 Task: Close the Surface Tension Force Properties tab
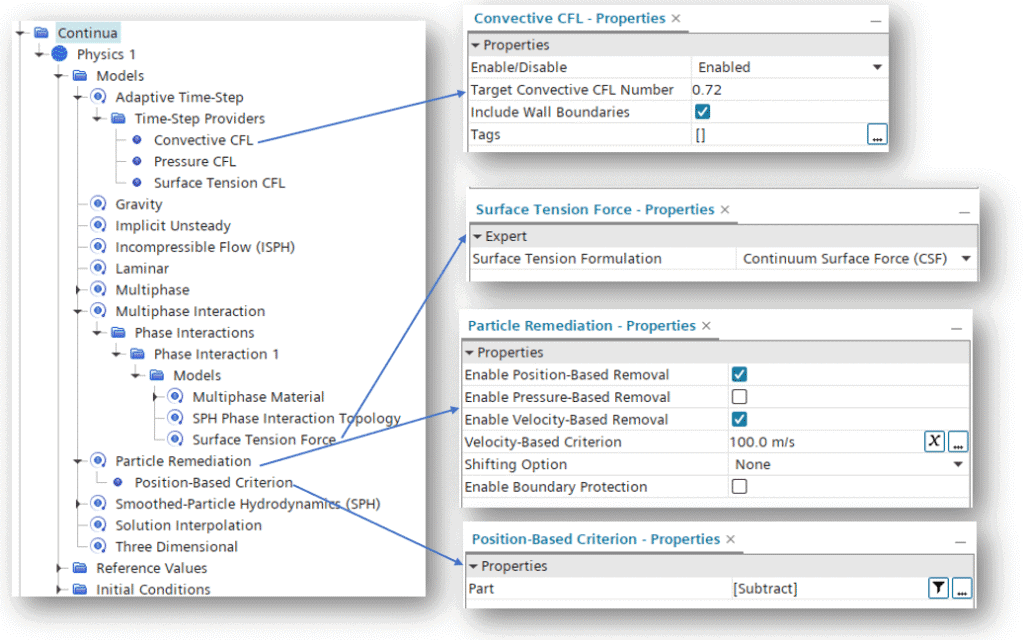pyautogui.click(x=726, y=210)
